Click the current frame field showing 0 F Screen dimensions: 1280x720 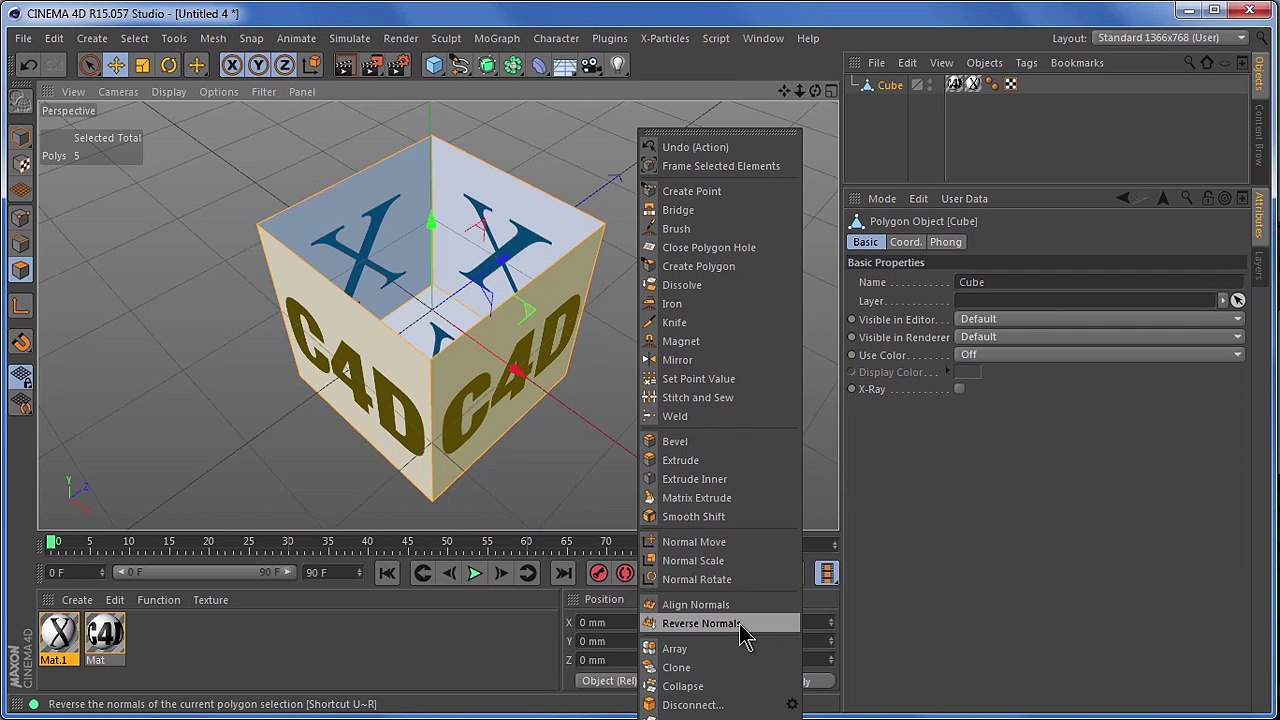coord(75,572)
